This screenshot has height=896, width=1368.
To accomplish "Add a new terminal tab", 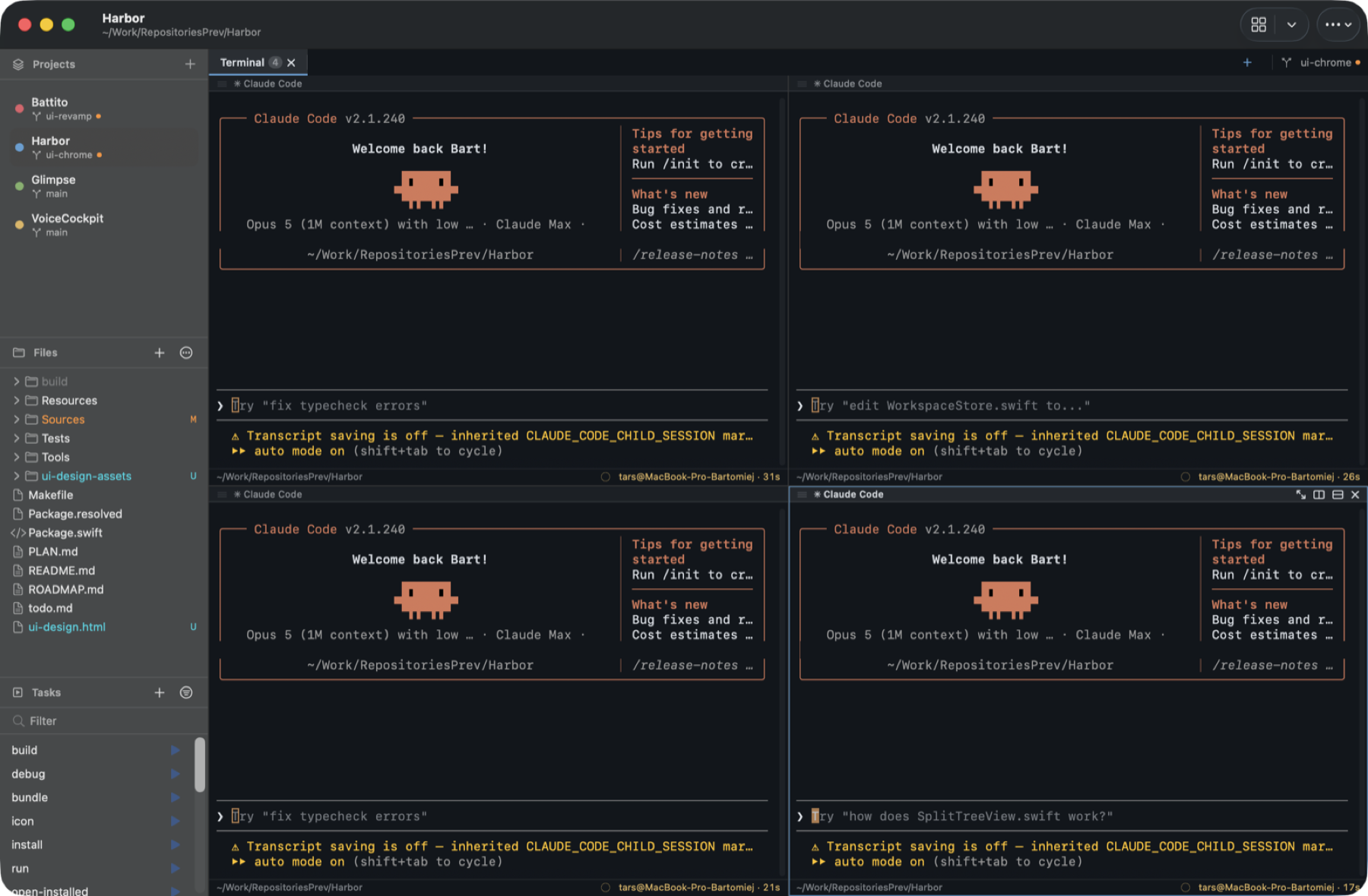I will [1247, 62].
